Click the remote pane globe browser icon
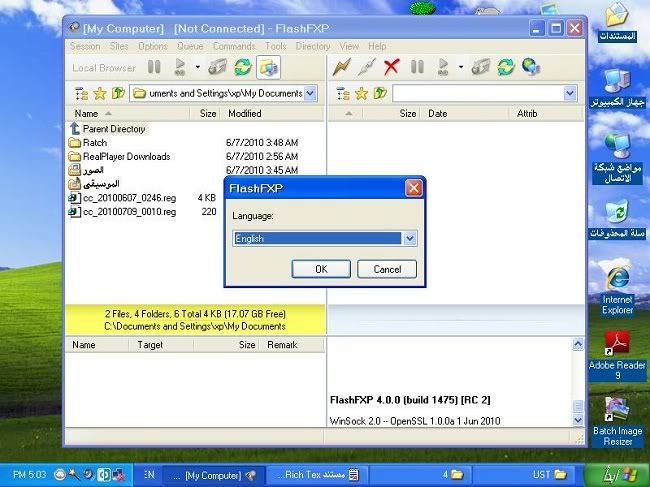The image size is (650, 487). [531, 67]
